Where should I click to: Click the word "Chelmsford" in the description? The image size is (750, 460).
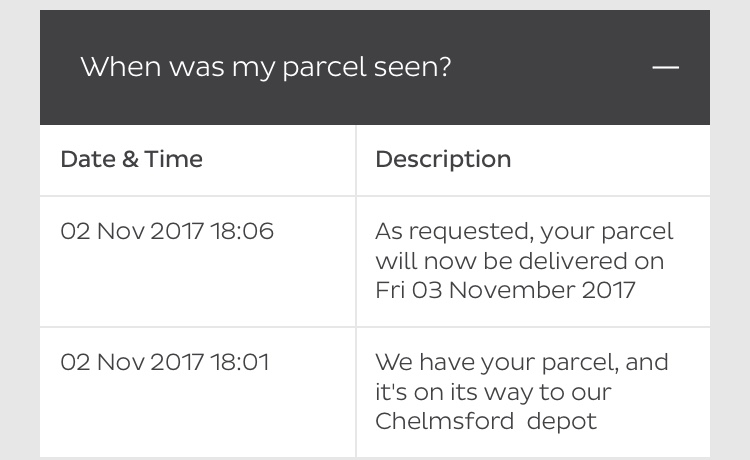click(x=444, y=421)
